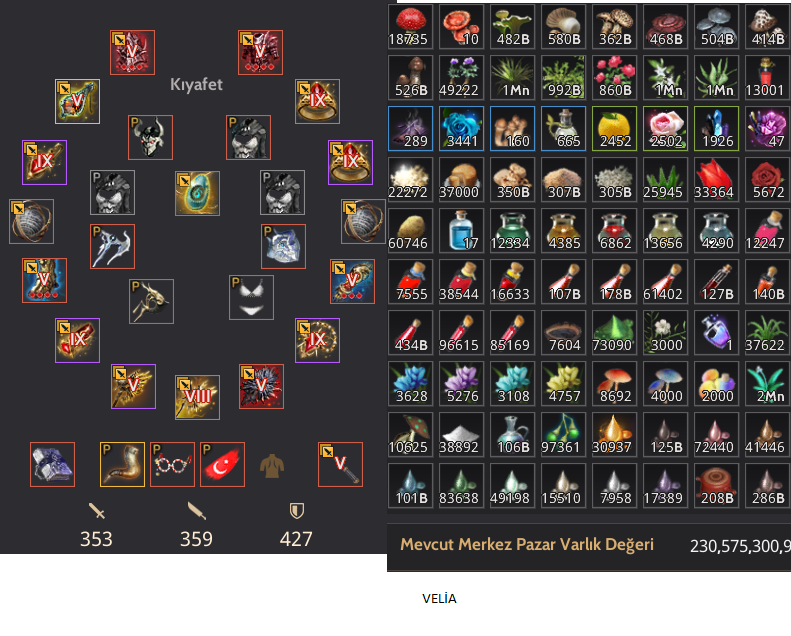This screenshot has height=636, width=791.
Task: Click the blue crystal ore item slot
Action: click(52, 465)
